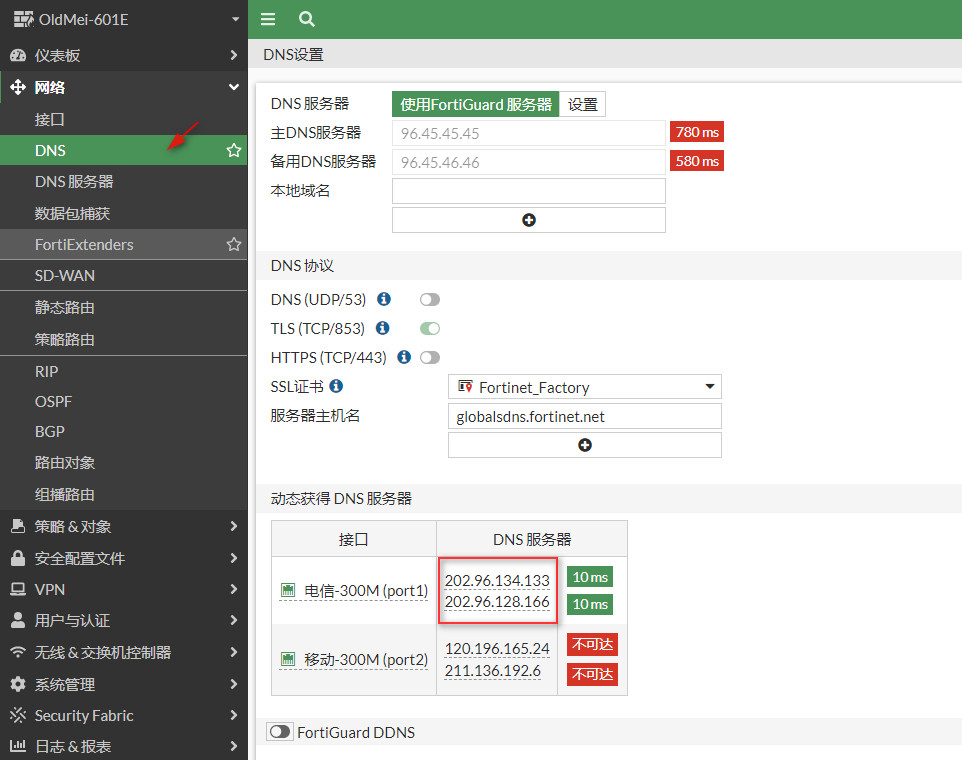
Task: Click the certificate icon in SSL dropdown
Action: tap(466, 387)
